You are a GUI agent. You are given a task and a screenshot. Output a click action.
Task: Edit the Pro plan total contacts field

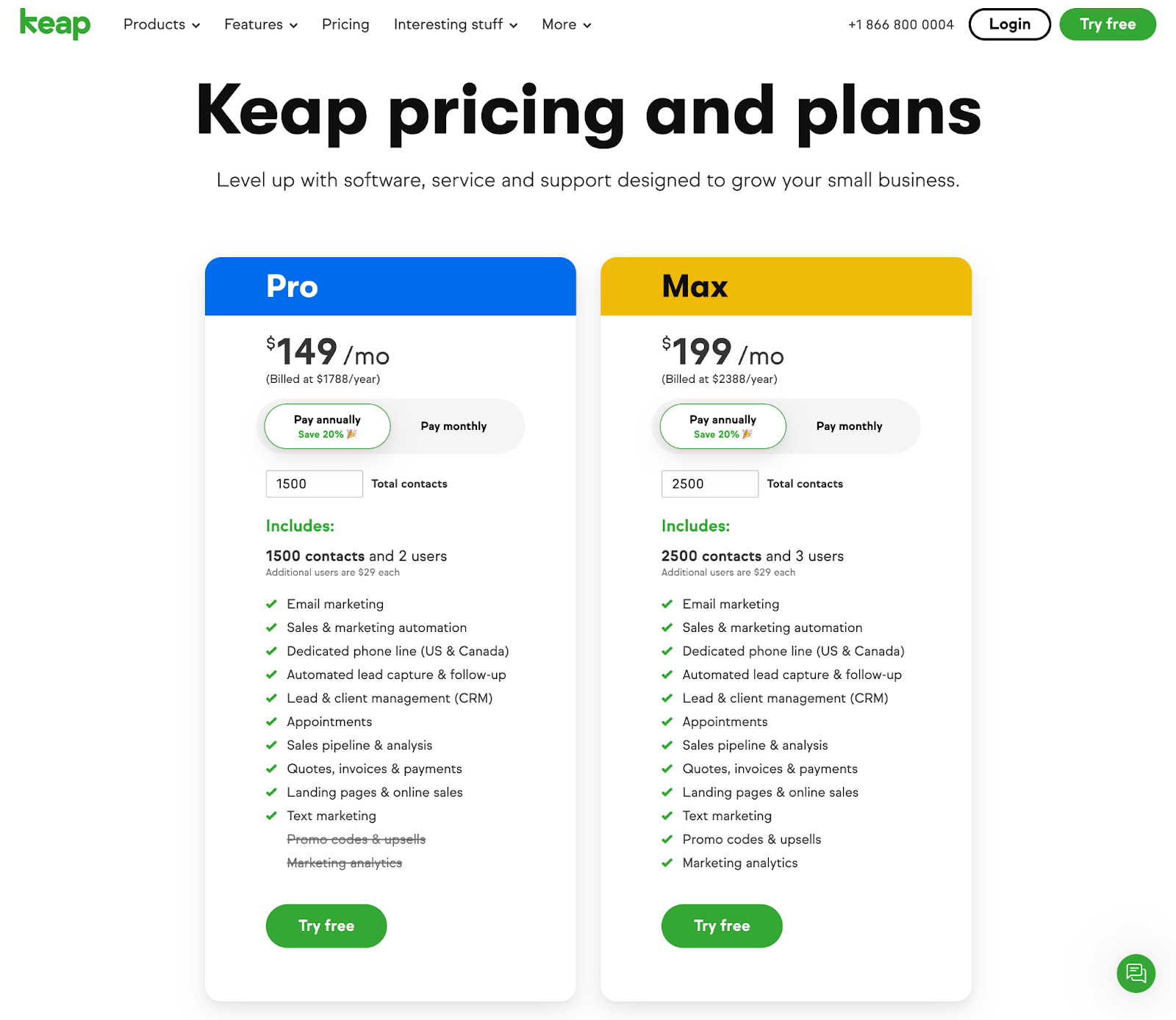pos(314,484)
